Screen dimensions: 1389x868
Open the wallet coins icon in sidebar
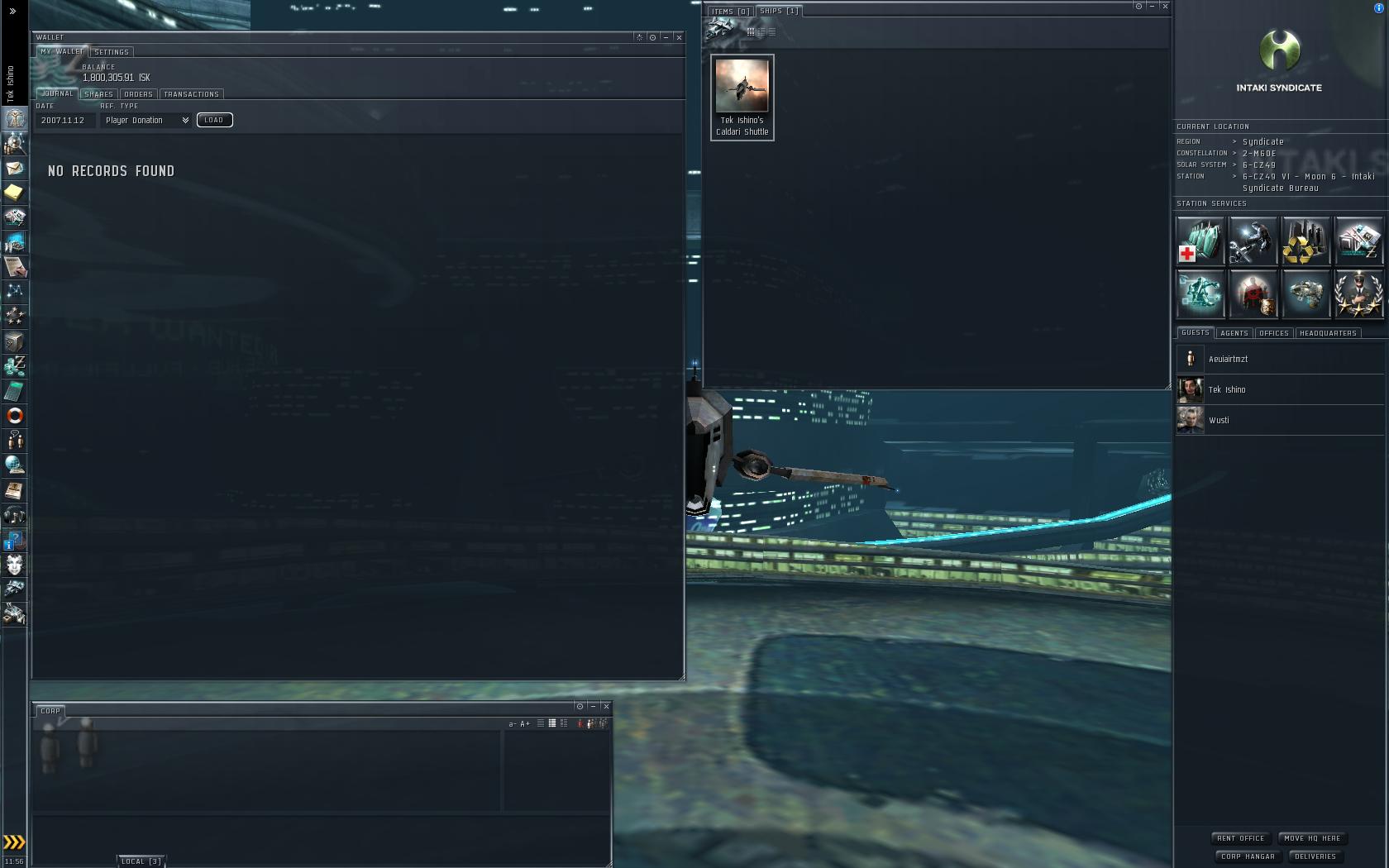15,366
